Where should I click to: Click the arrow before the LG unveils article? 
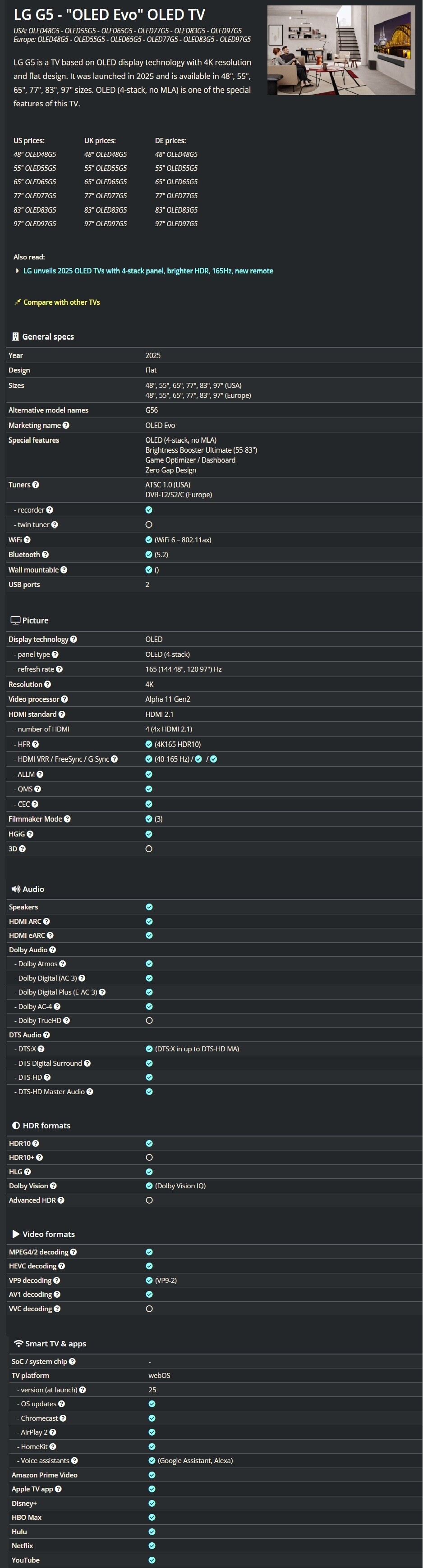[x=17, y=271]
